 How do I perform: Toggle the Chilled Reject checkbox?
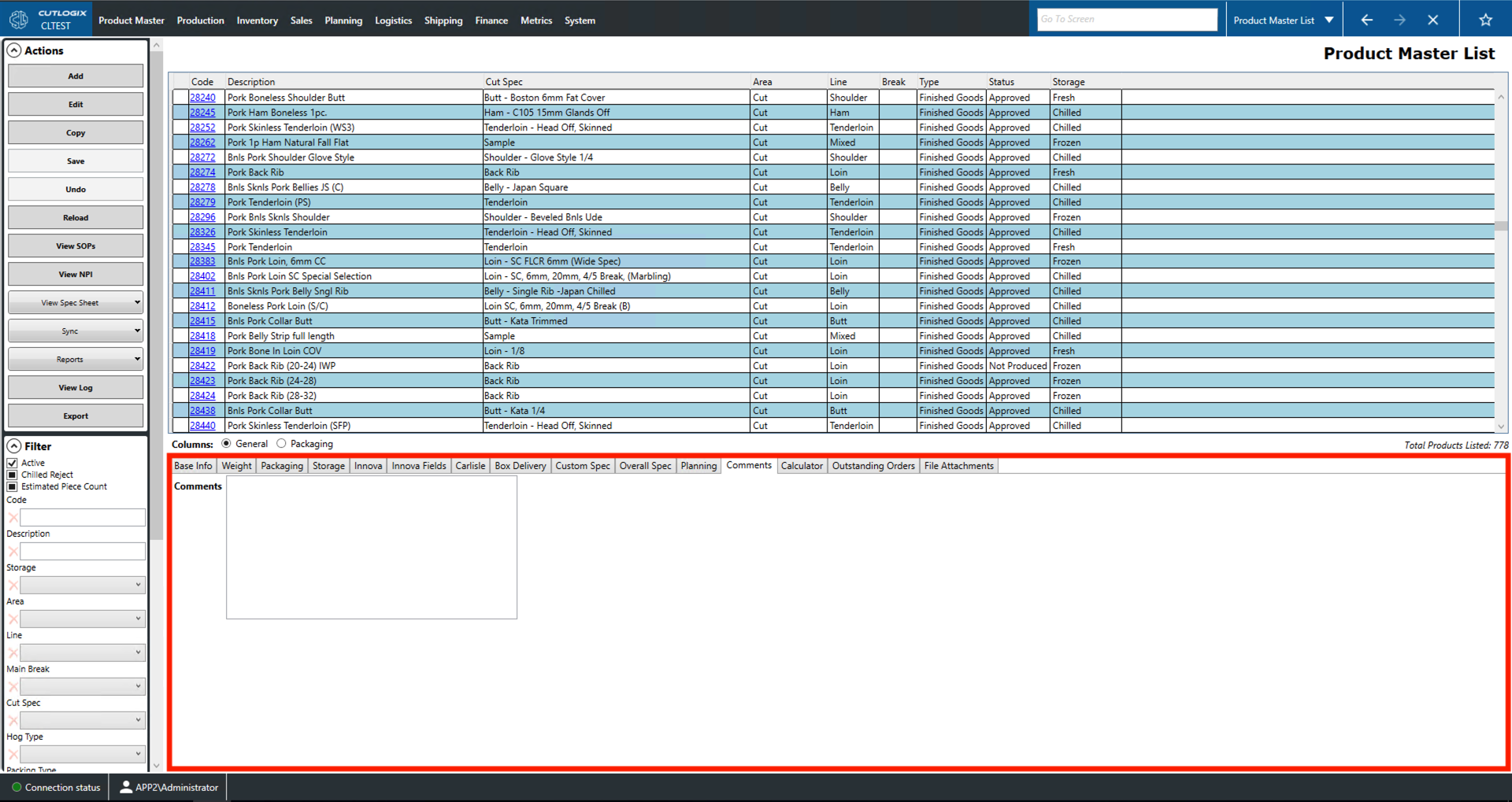[x=12, y=474]
